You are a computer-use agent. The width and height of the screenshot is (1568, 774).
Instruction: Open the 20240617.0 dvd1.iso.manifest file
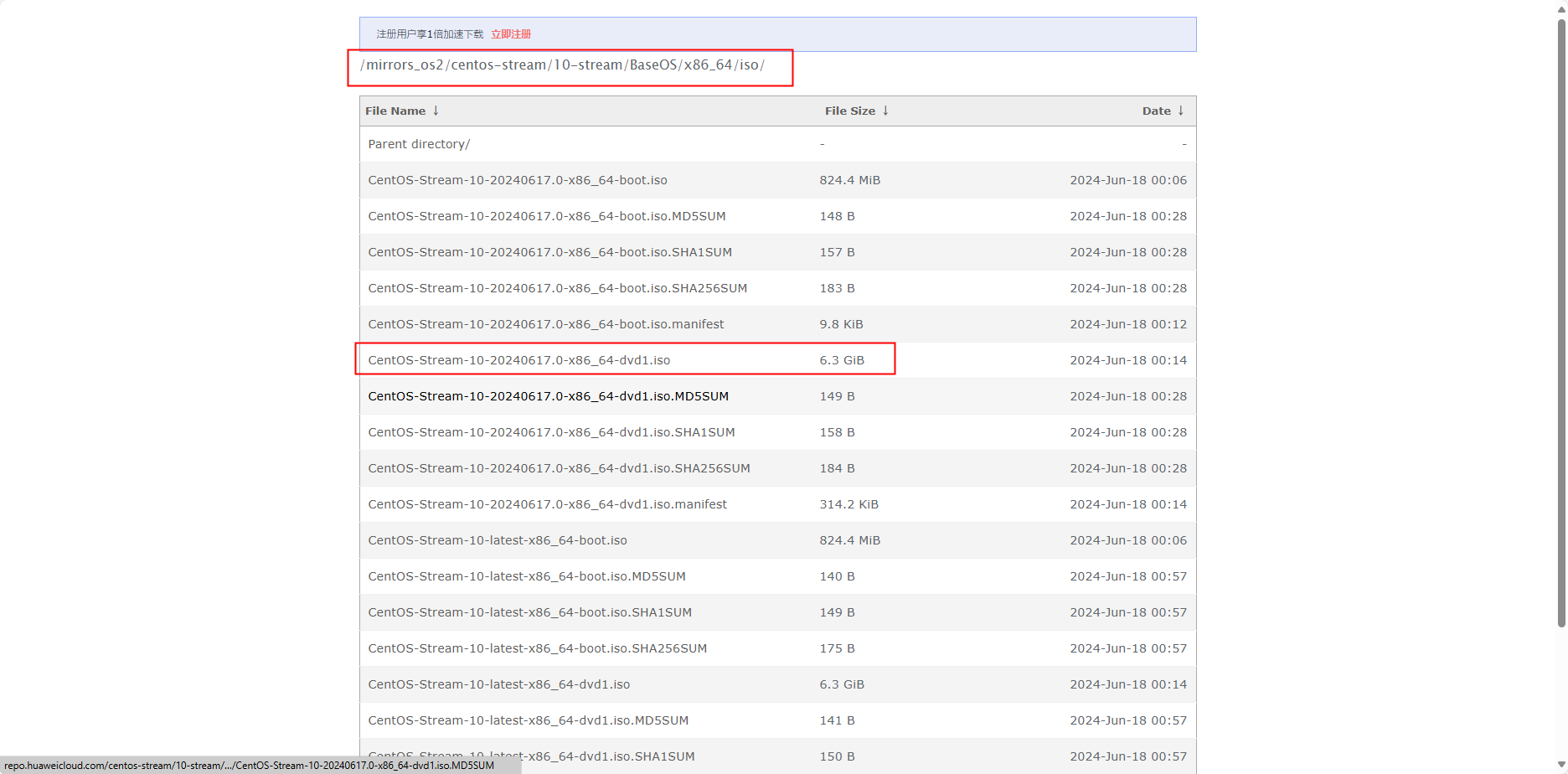pyautogui.click(x=548, y=504)
